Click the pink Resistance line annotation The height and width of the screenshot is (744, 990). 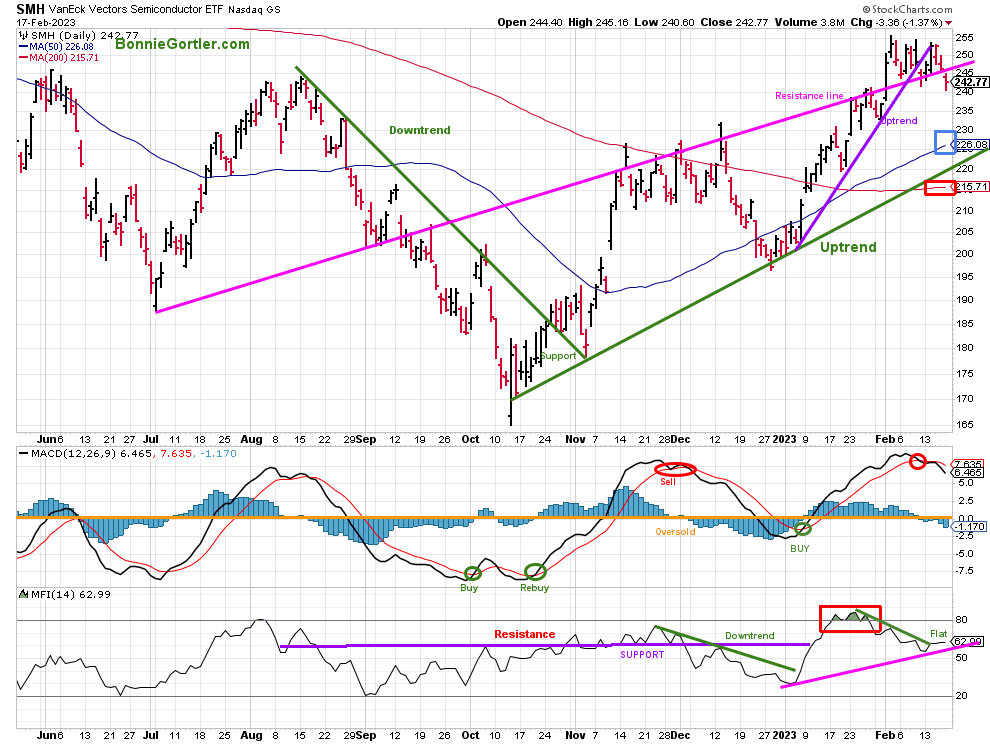tap(809, 96)
